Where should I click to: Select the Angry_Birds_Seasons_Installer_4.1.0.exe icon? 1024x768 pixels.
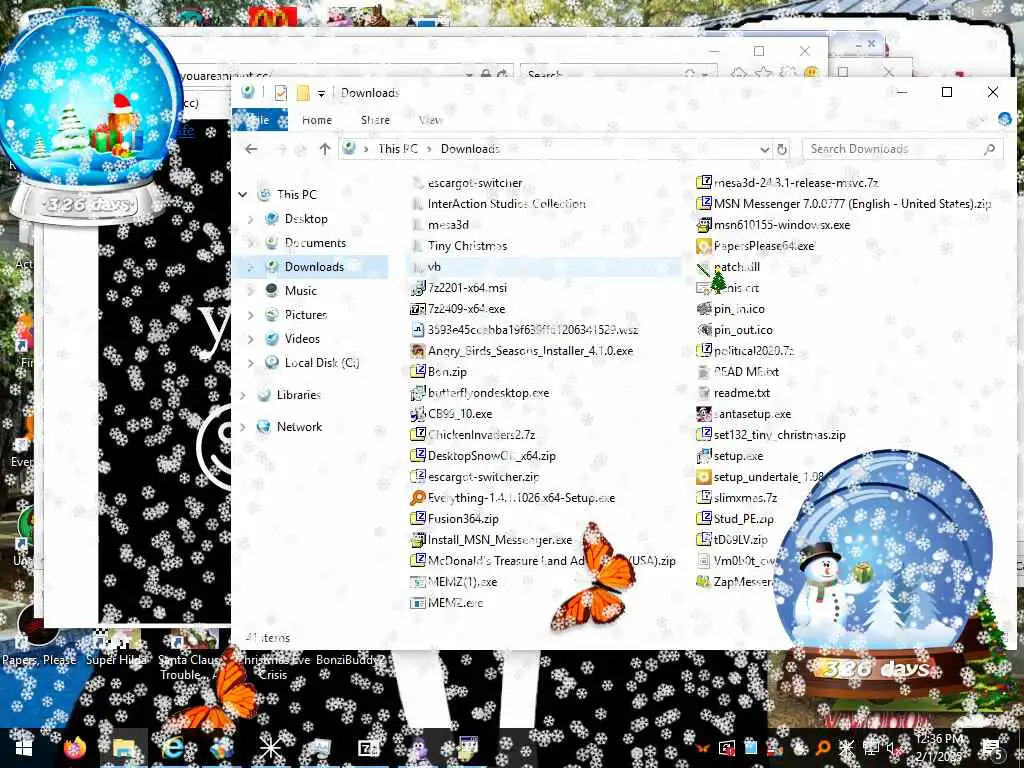pos(418,351)
